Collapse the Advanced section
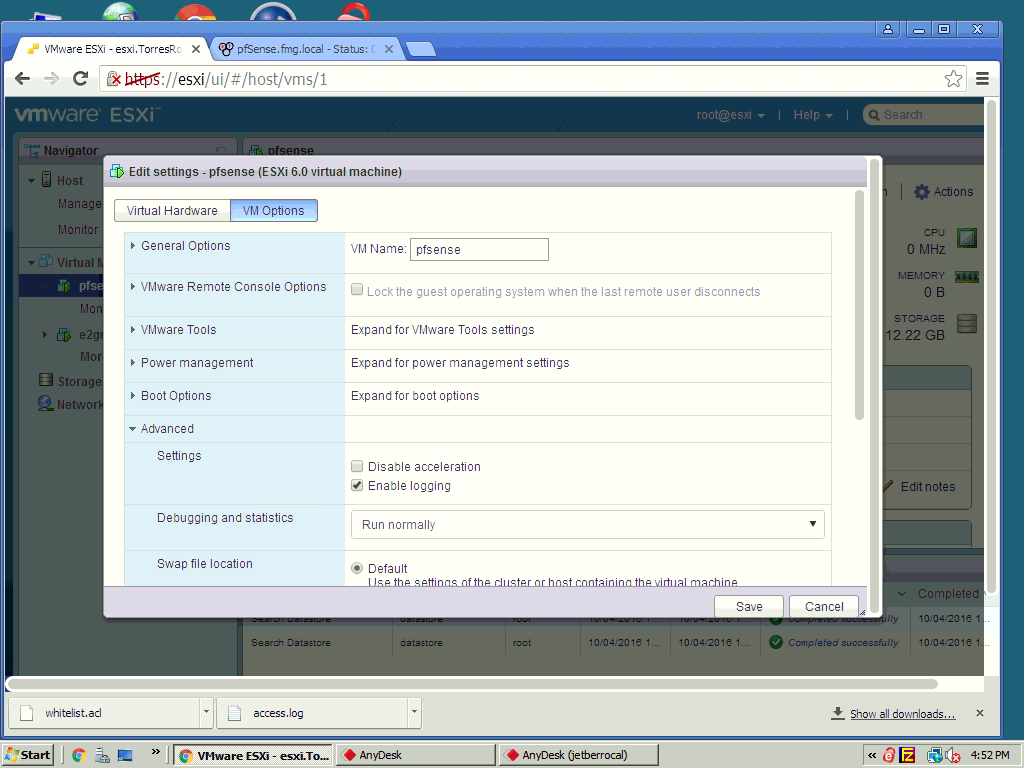 [x=133, y=429]
